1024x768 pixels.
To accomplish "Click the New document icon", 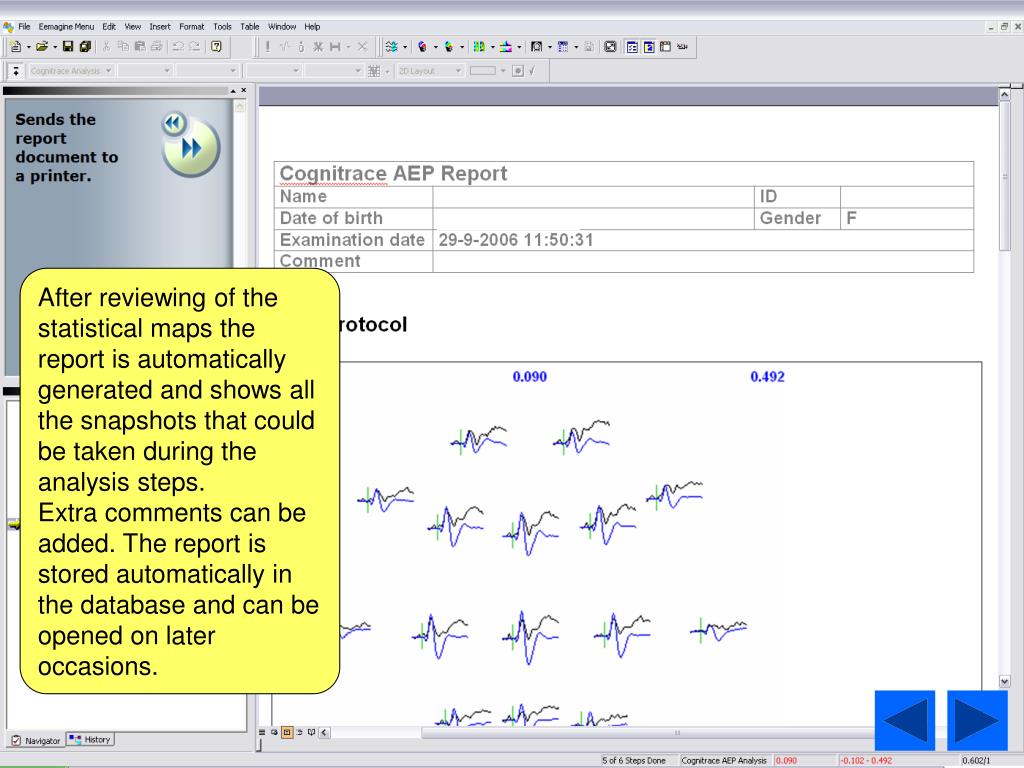I will [16, 46].
